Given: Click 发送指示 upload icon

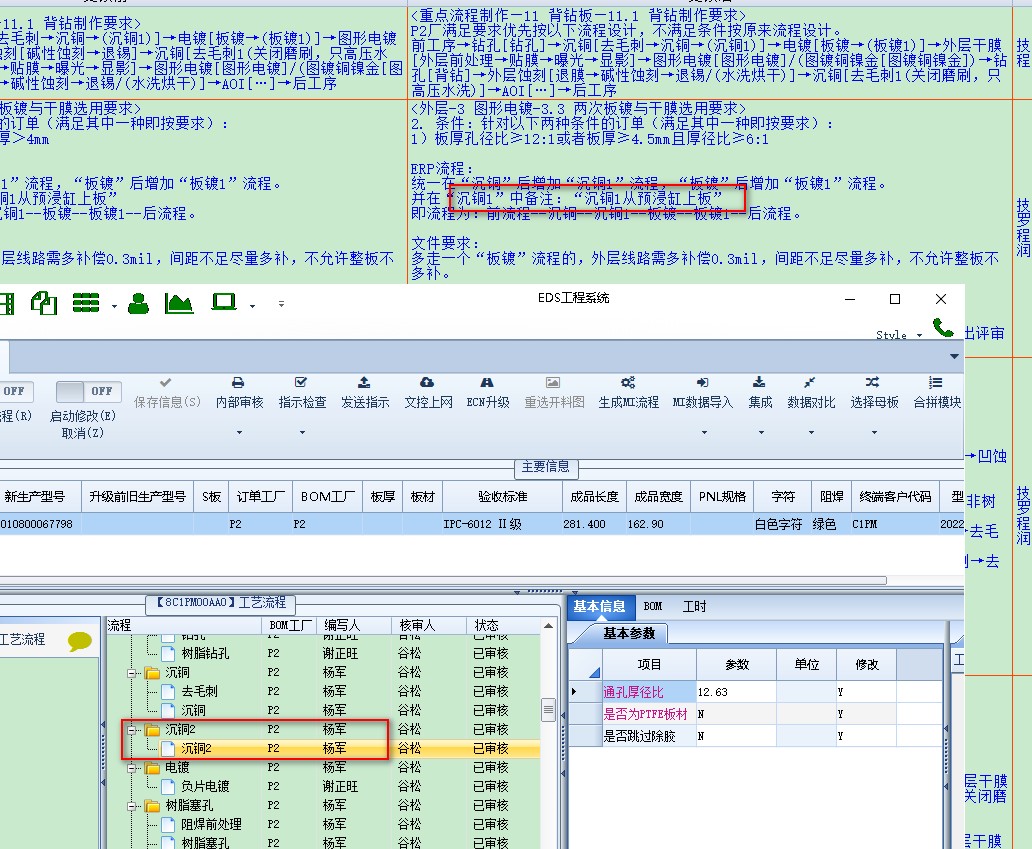Looking at the screenshot, I should point(364,382).
